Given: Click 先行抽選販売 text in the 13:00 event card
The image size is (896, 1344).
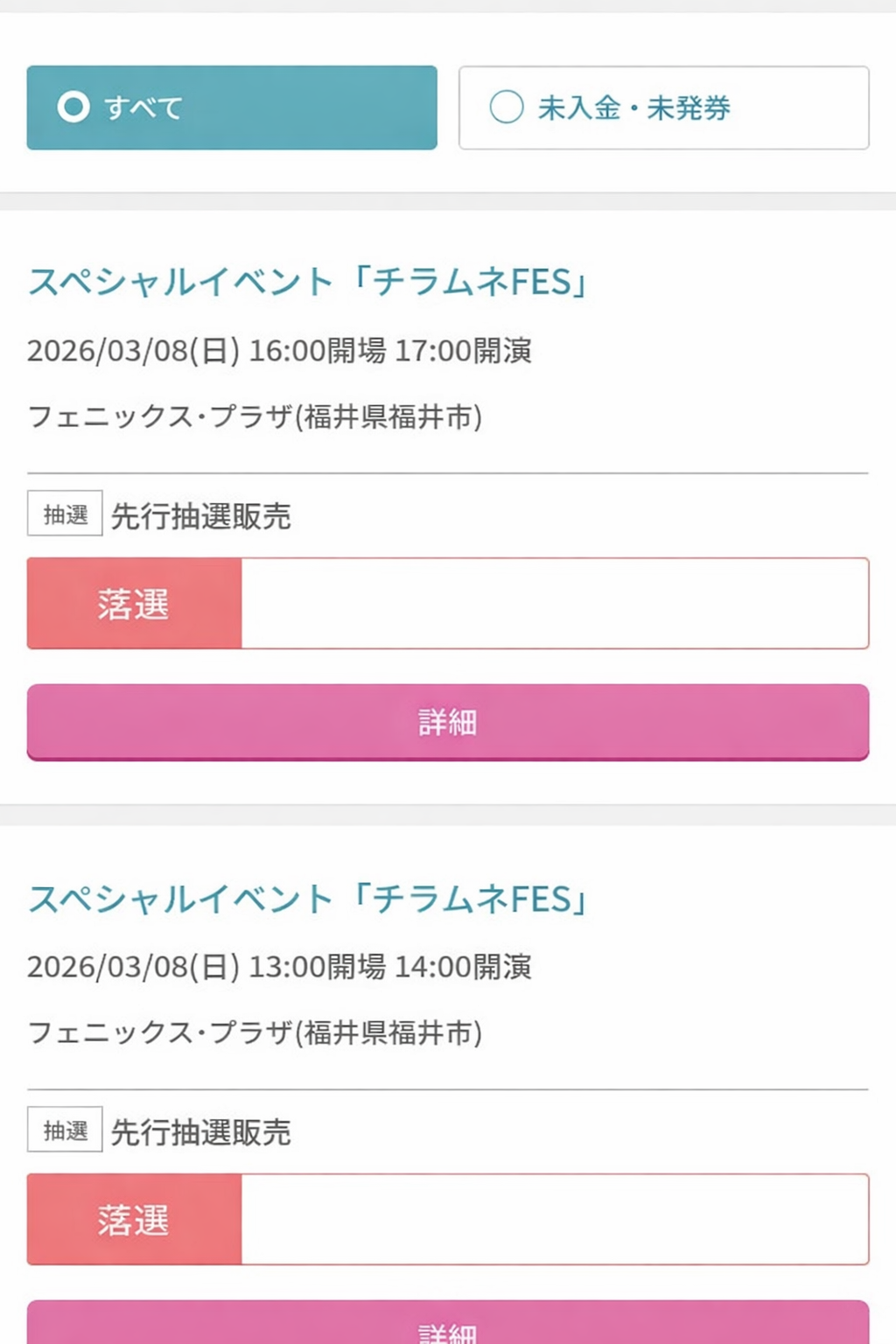Looking at the screenshot, I should click(x=200, y=1132).
